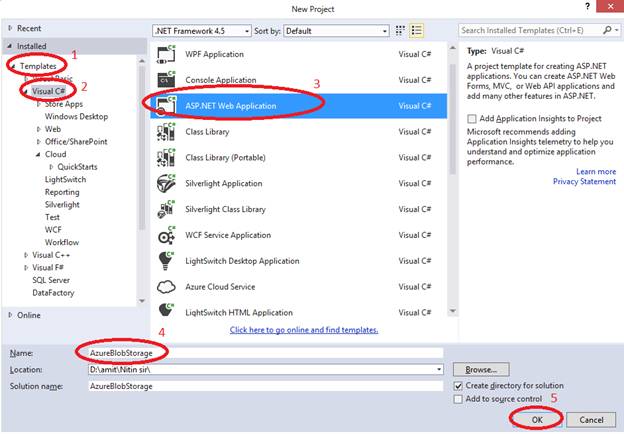Select Test in the template tree
624x434 pixels.
tap(52, 217)
